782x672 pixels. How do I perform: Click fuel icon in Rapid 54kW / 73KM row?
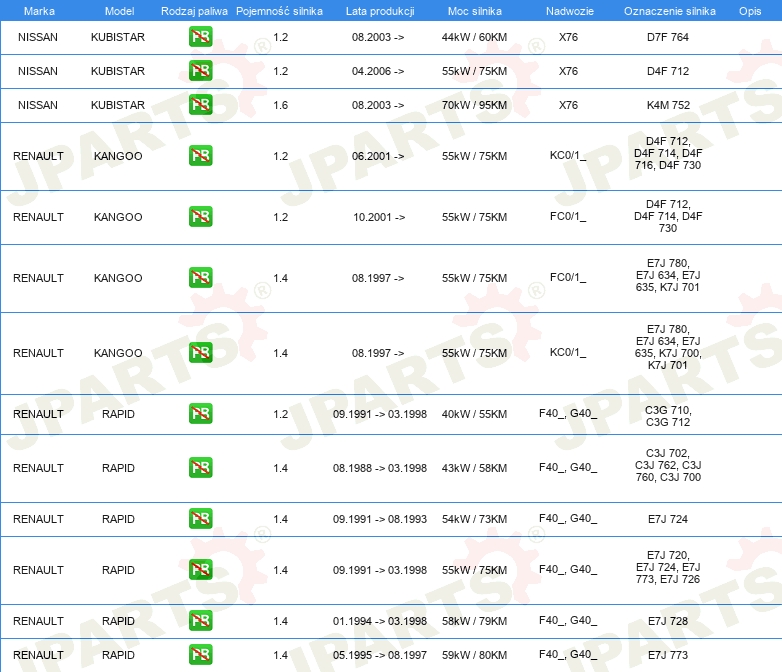200,518
